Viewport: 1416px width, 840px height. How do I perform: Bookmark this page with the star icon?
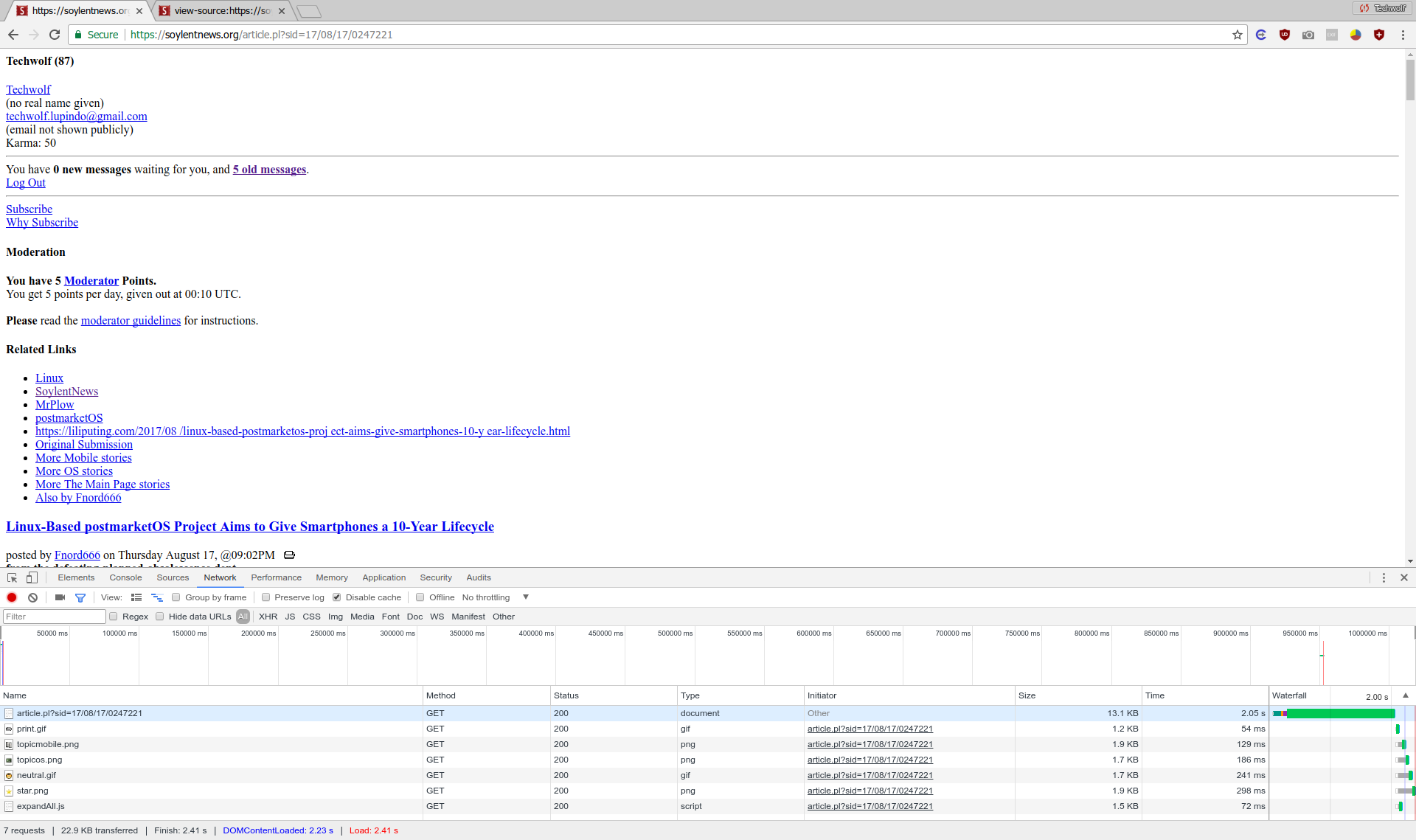click(x=1238, y=35)
